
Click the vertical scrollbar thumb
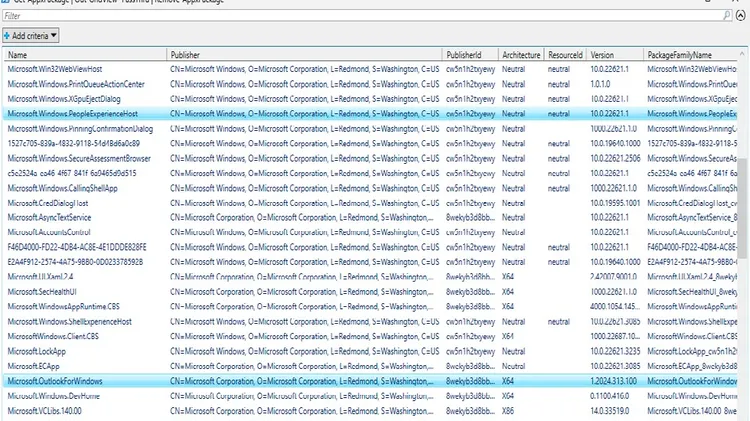(x=742, y=208)
